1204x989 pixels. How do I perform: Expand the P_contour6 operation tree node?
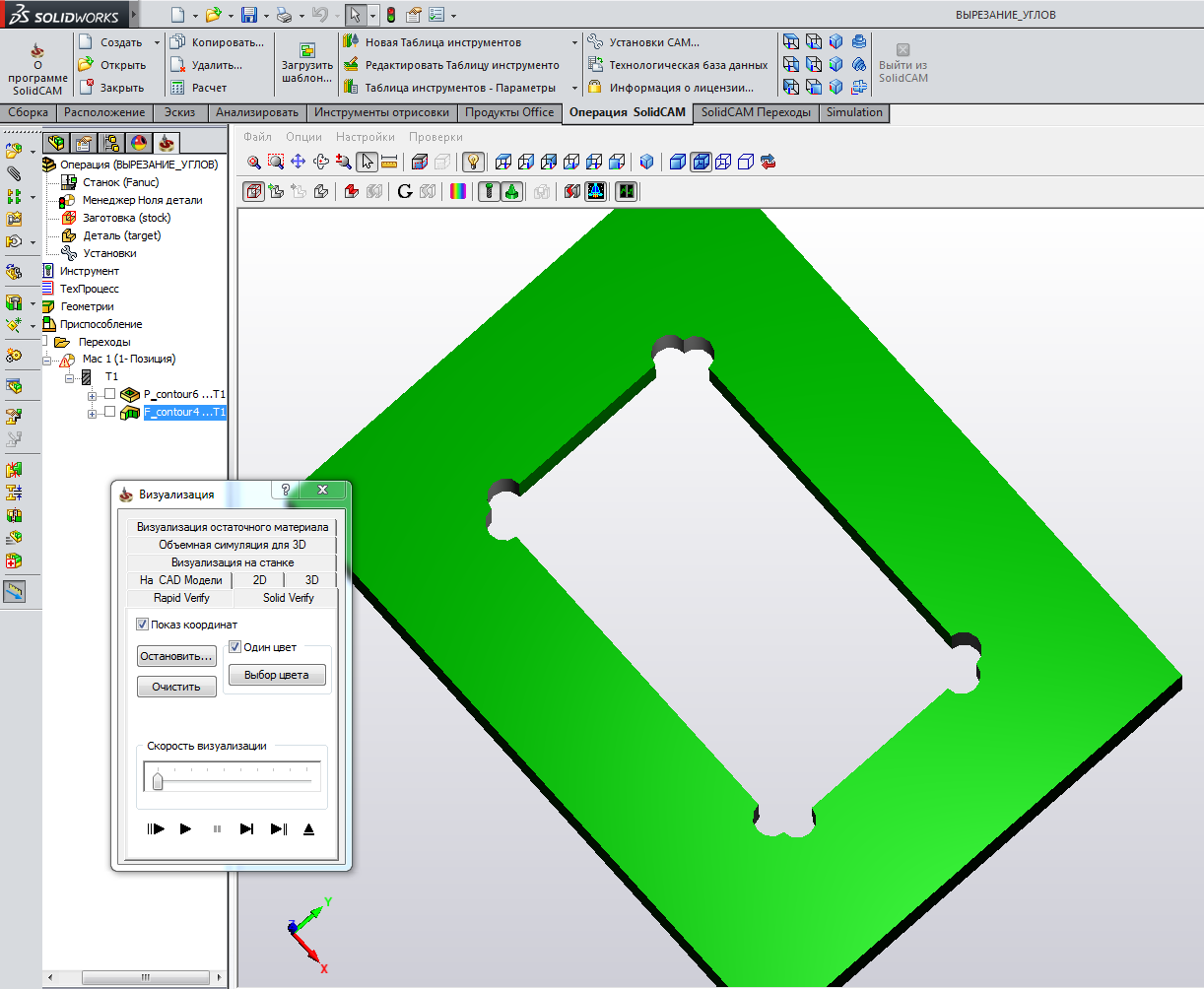[x=92, y=395]
